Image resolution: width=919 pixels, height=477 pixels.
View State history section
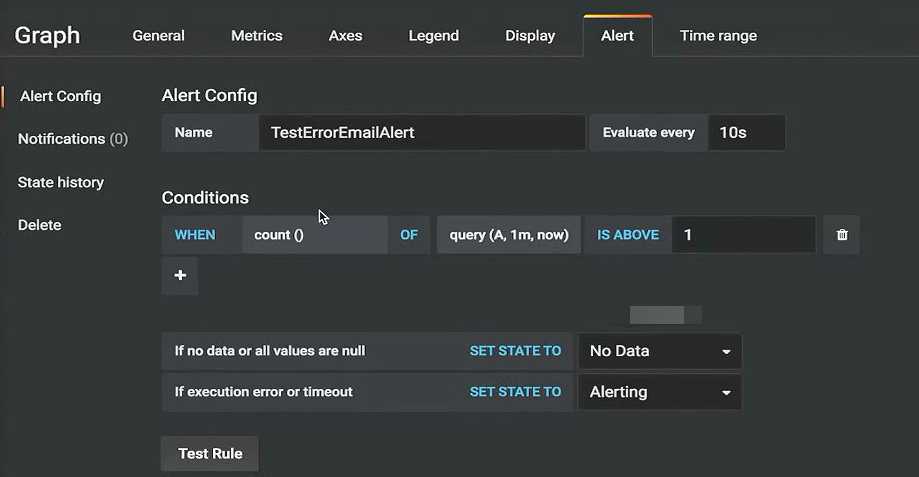click(61, 182)
